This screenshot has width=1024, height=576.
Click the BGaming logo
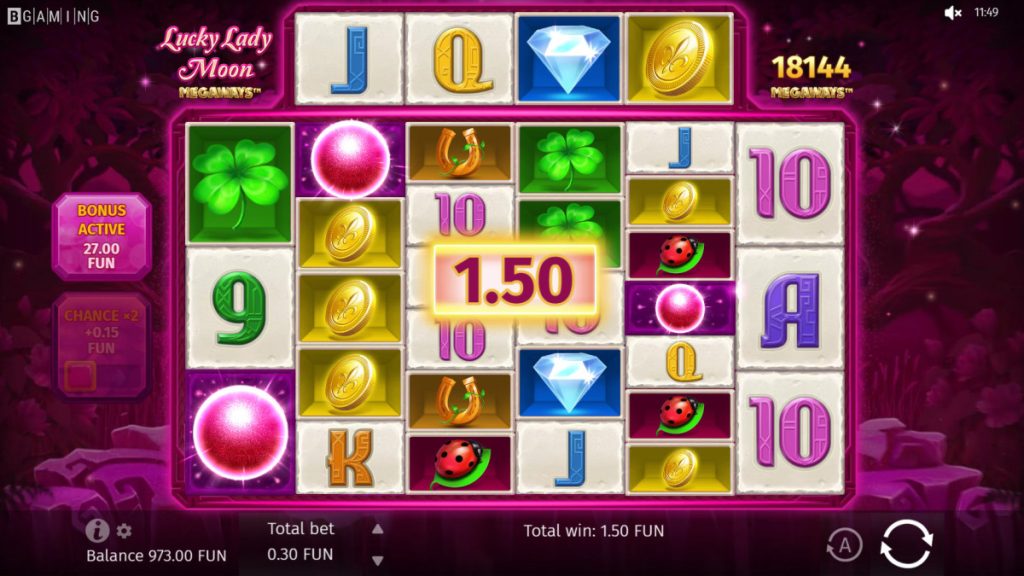tap(54, 16)
